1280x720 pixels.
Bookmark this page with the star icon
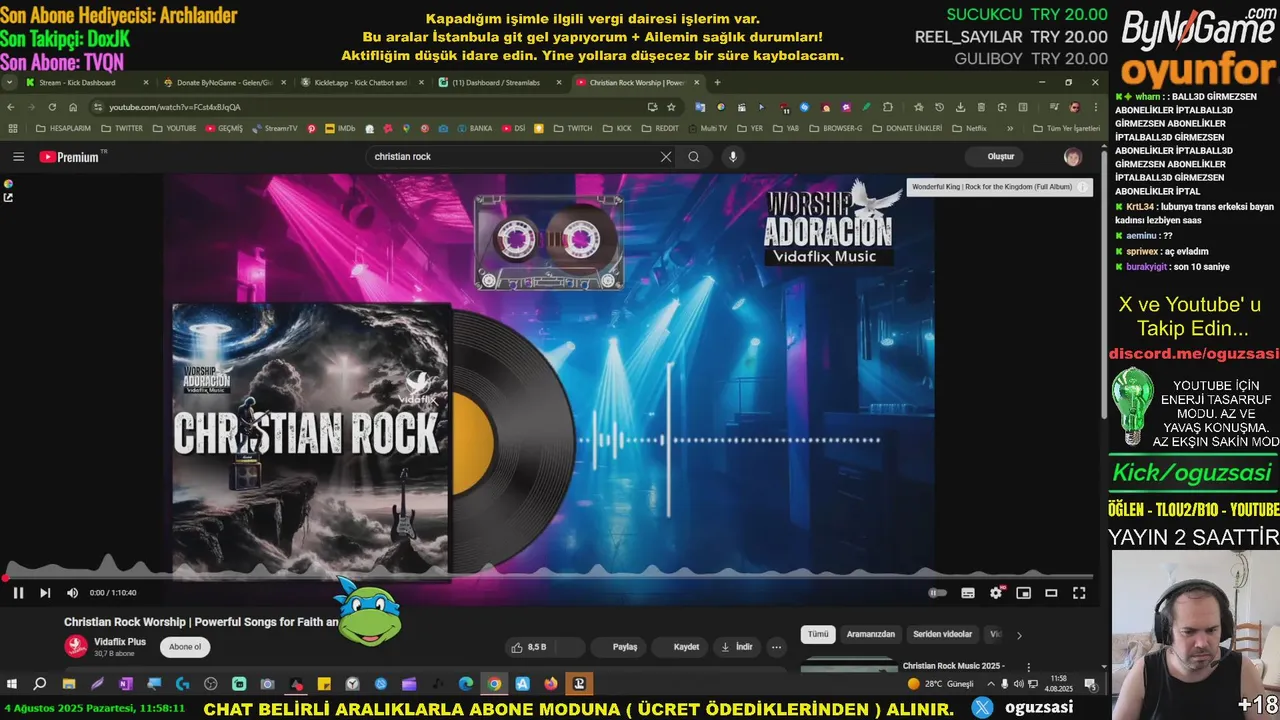coord(671,107)
